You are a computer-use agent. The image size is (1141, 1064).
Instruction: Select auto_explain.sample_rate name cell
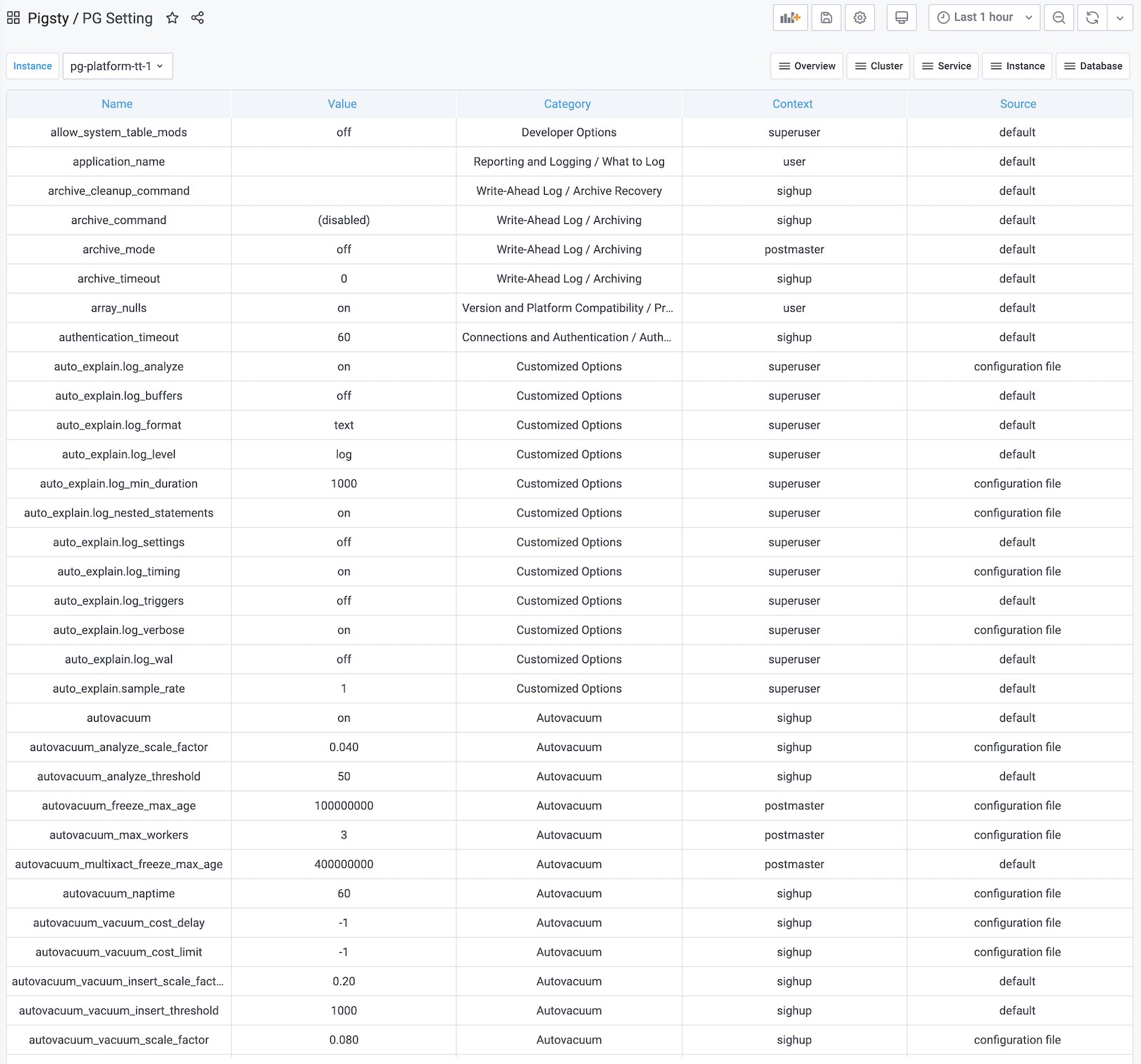pos(118,688)
